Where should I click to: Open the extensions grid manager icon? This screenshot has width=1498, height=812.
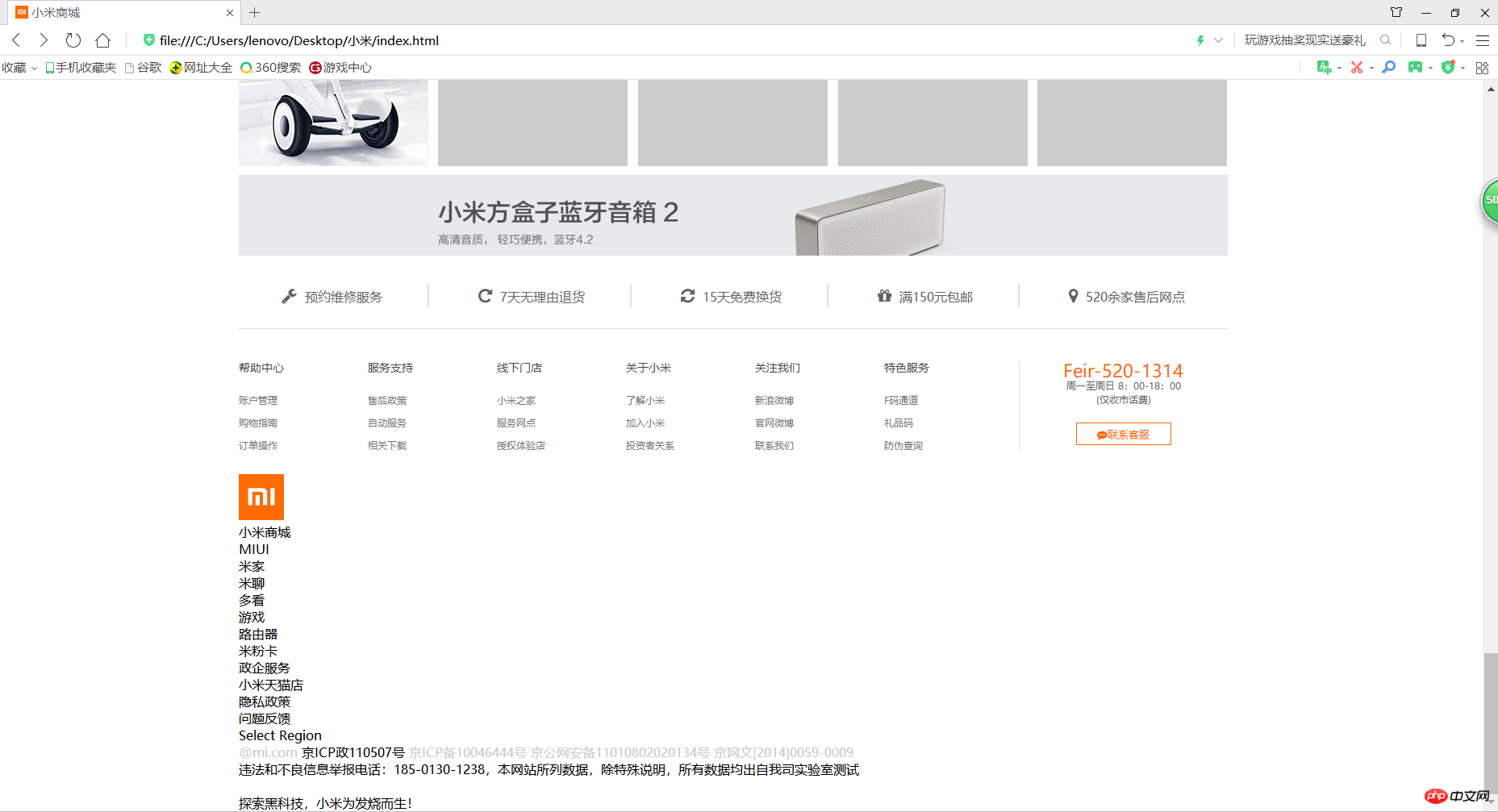pos(1482,68)
